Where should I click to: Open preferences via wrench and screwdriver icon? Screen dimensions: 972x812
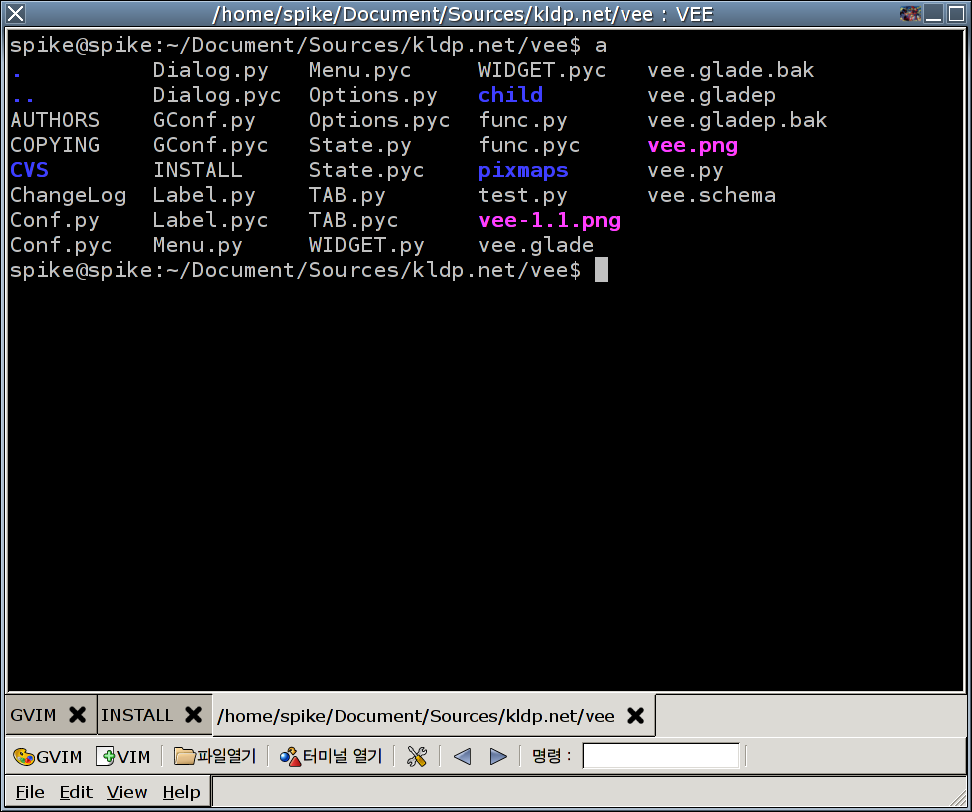pyautogui.click(x=417, y=756)
